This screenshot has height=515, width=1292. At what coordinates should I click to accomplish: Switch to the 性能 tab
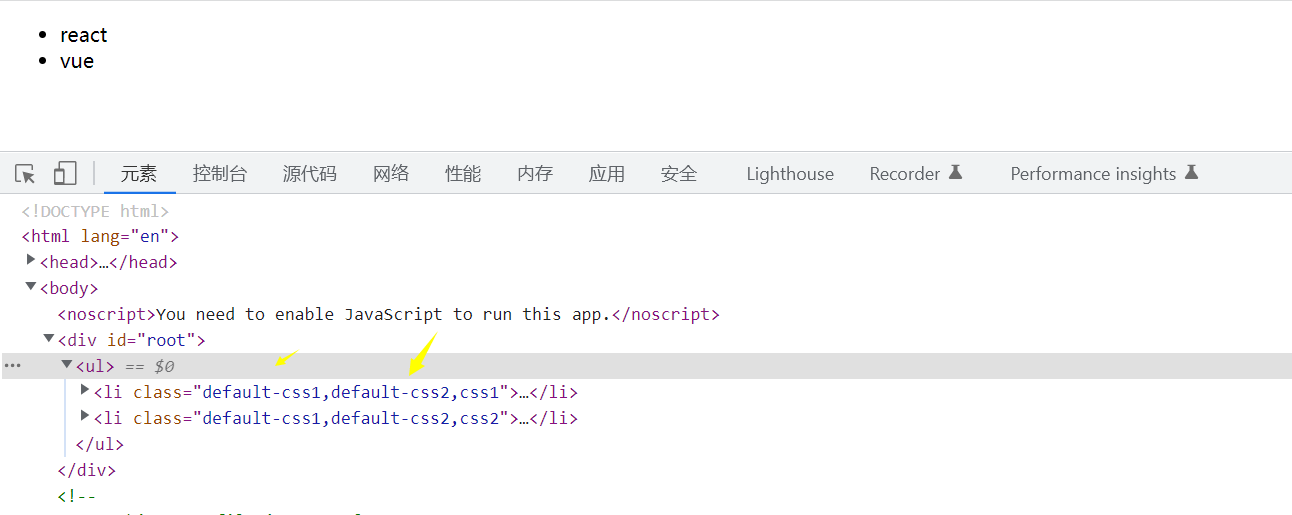463,174
